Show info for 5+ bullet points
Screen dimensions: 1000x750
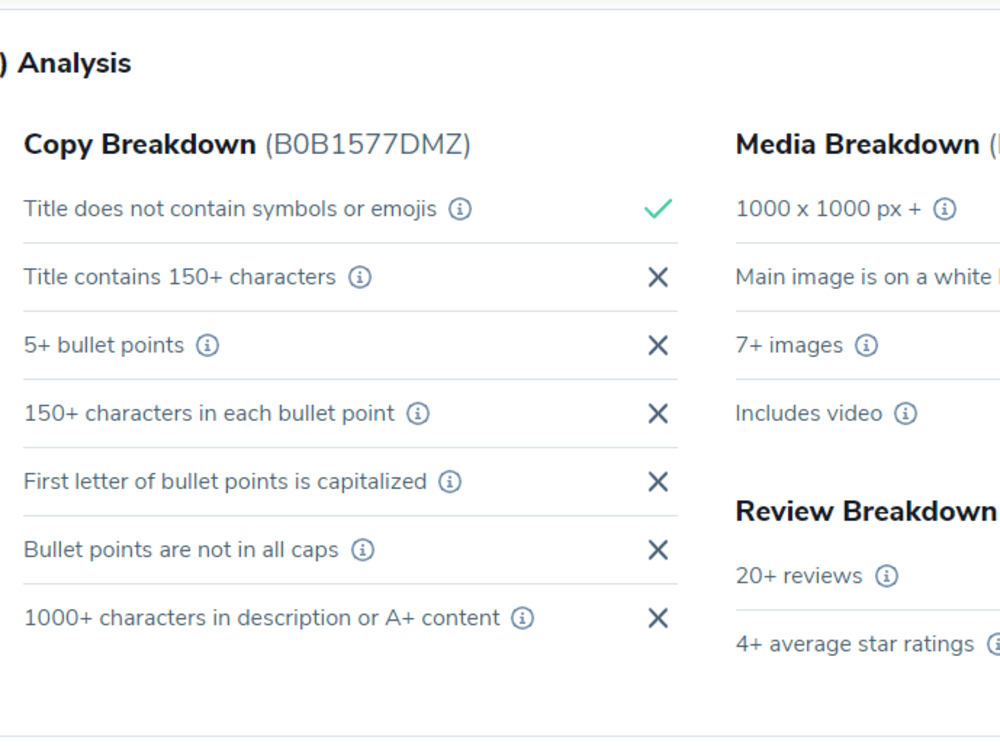click(x=207, y=345)
